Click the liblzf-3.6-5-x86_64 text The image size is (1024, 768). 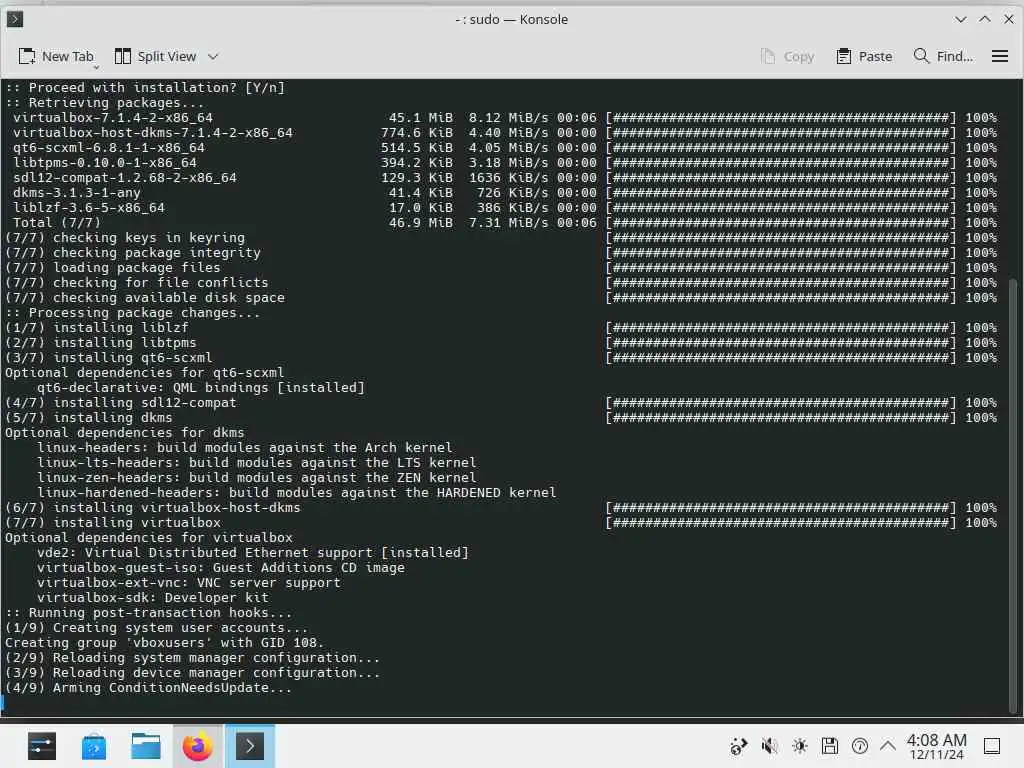pos(89,208)
